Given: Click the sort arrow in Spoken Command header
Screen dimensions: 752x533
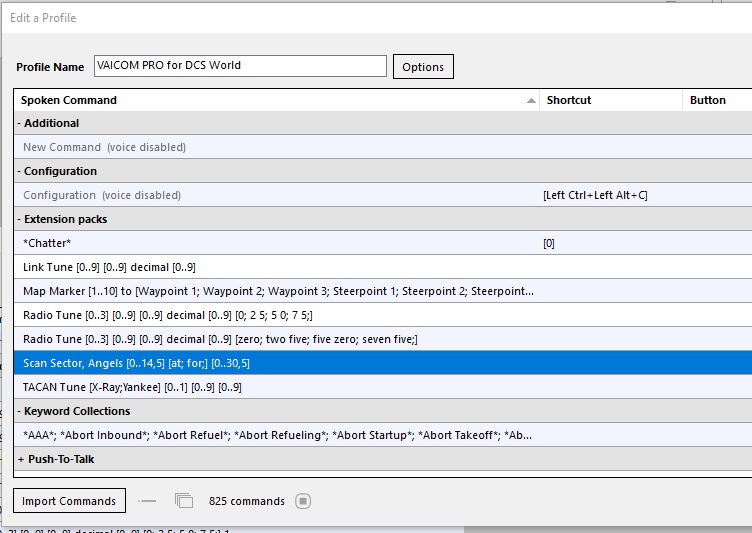Looking at the screenshot, I should pyautogui.click(x=531, y=100).
